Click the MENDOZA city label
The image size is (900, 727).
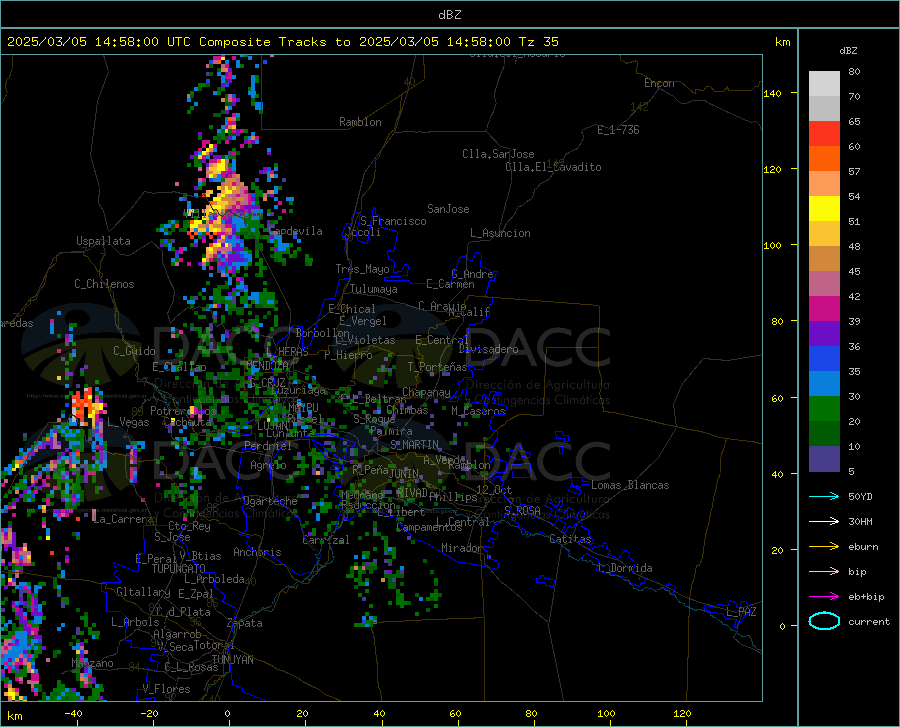pyautogui.click(x=267, y=366)
